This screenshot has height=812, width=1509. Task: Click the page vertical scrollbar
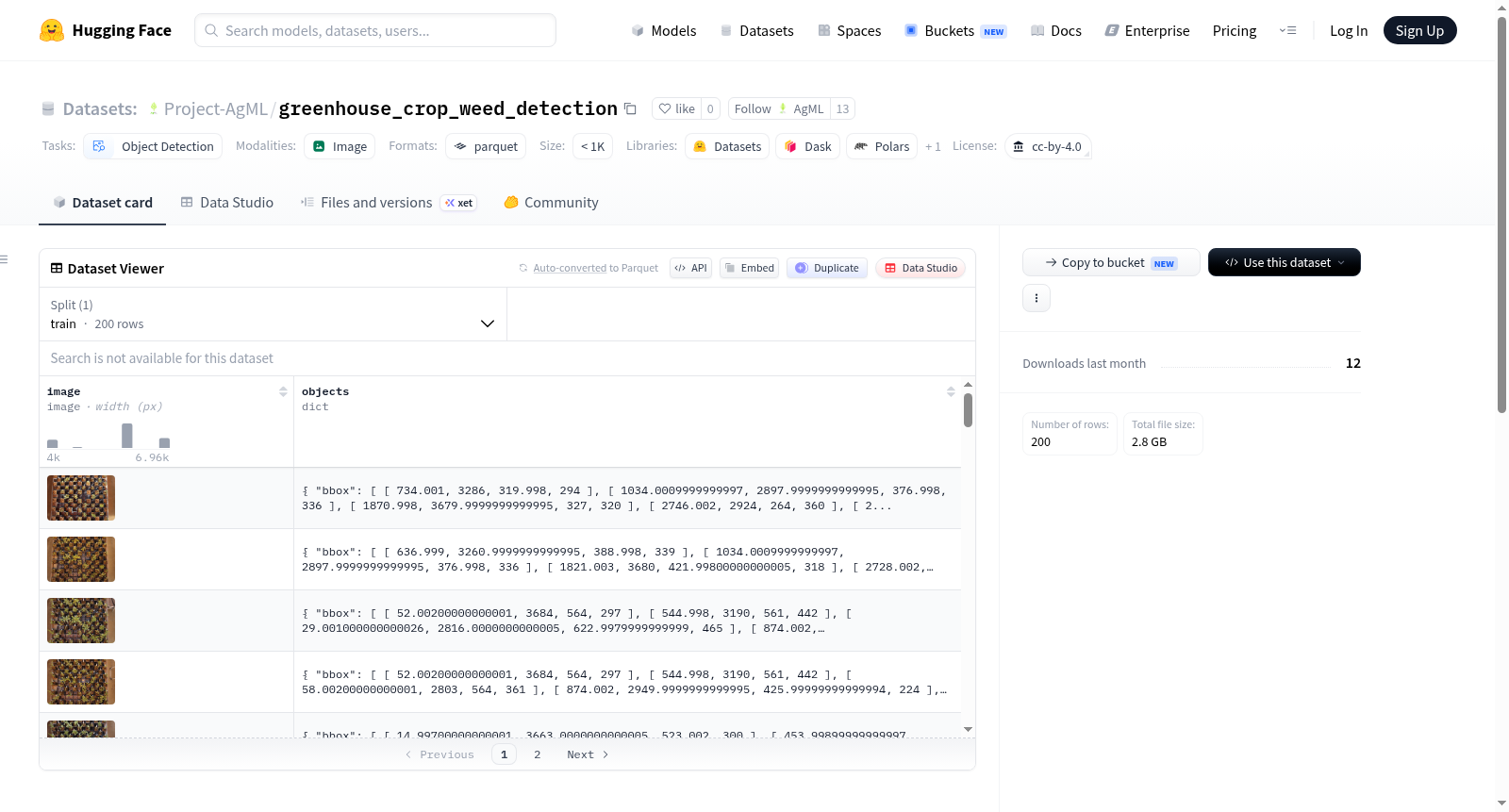pos(1501,214)
